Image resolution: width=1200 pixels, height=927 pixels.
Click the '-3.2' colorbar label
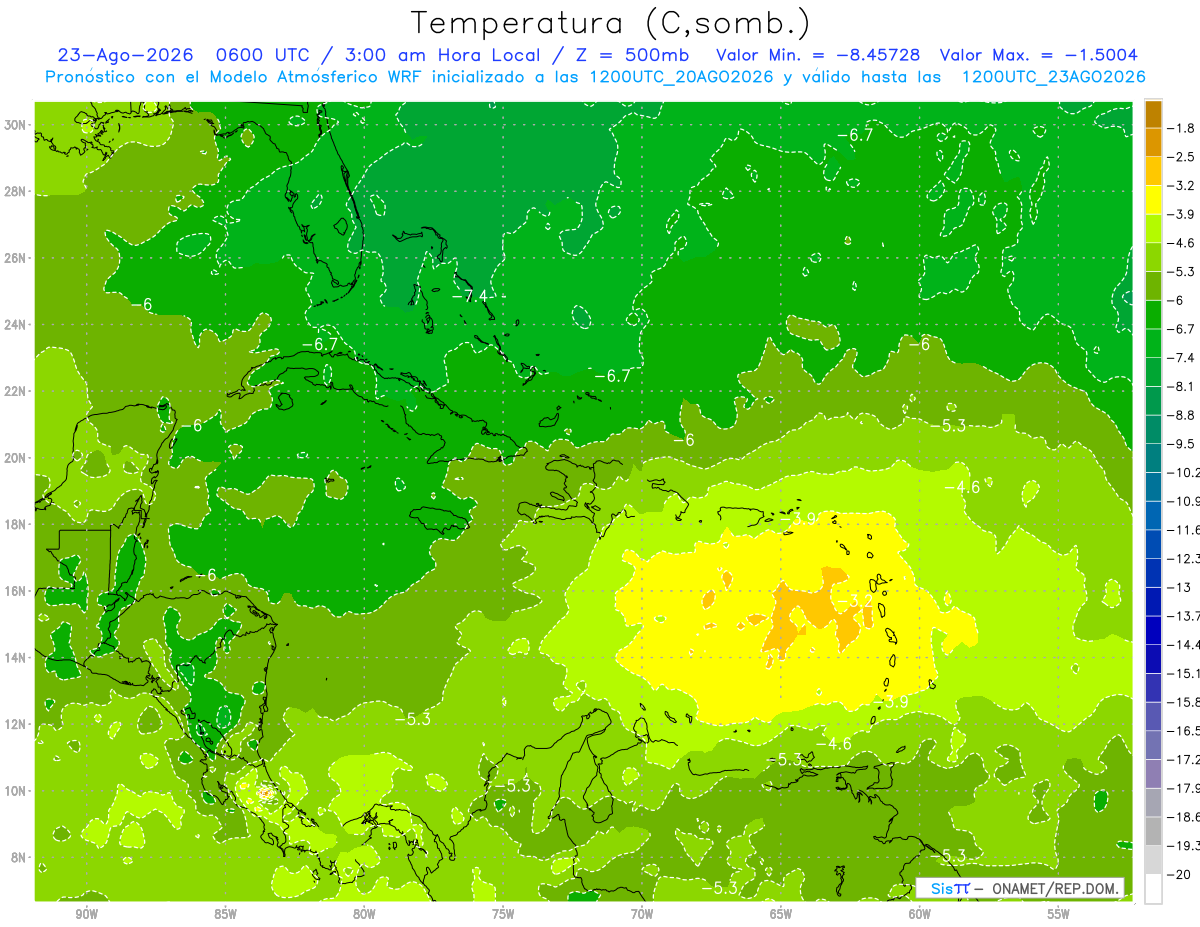click(1182, 186)
